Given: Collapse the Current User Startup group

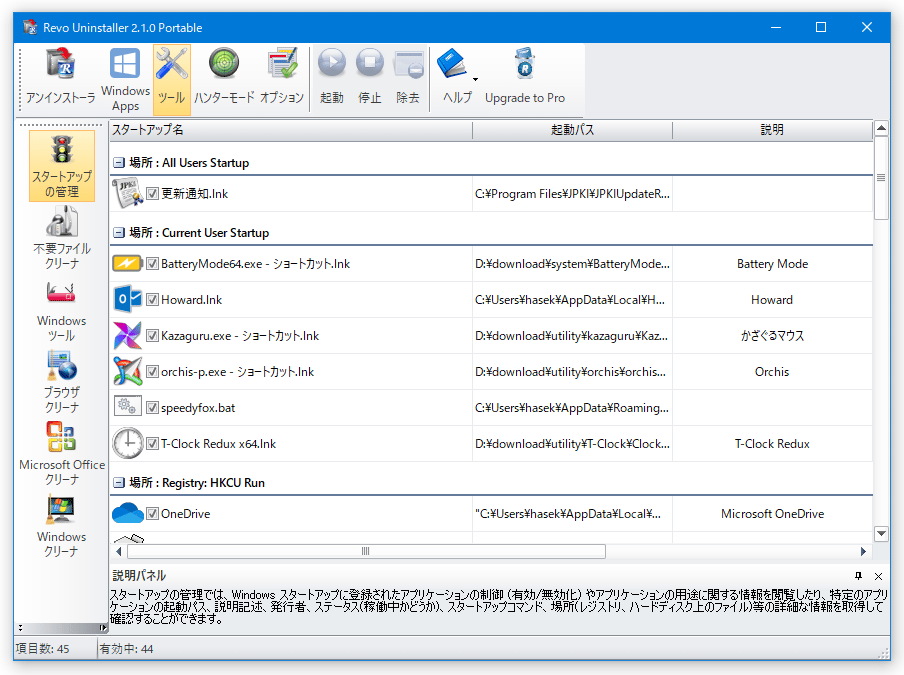Looking at the screenshot, I should coord(119,233).
